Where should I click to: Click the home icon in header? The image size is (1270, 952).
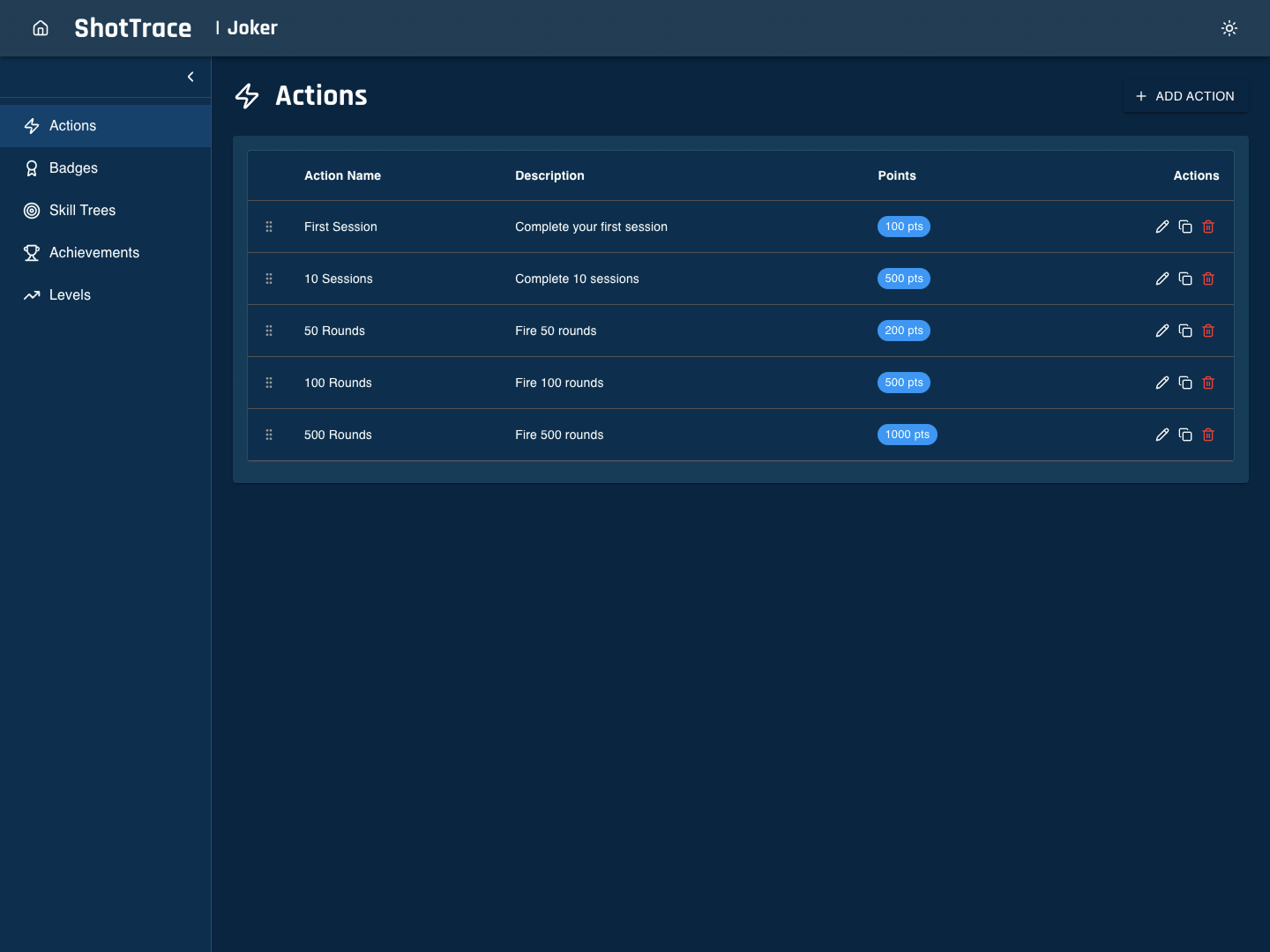click(x=41, y=28)
